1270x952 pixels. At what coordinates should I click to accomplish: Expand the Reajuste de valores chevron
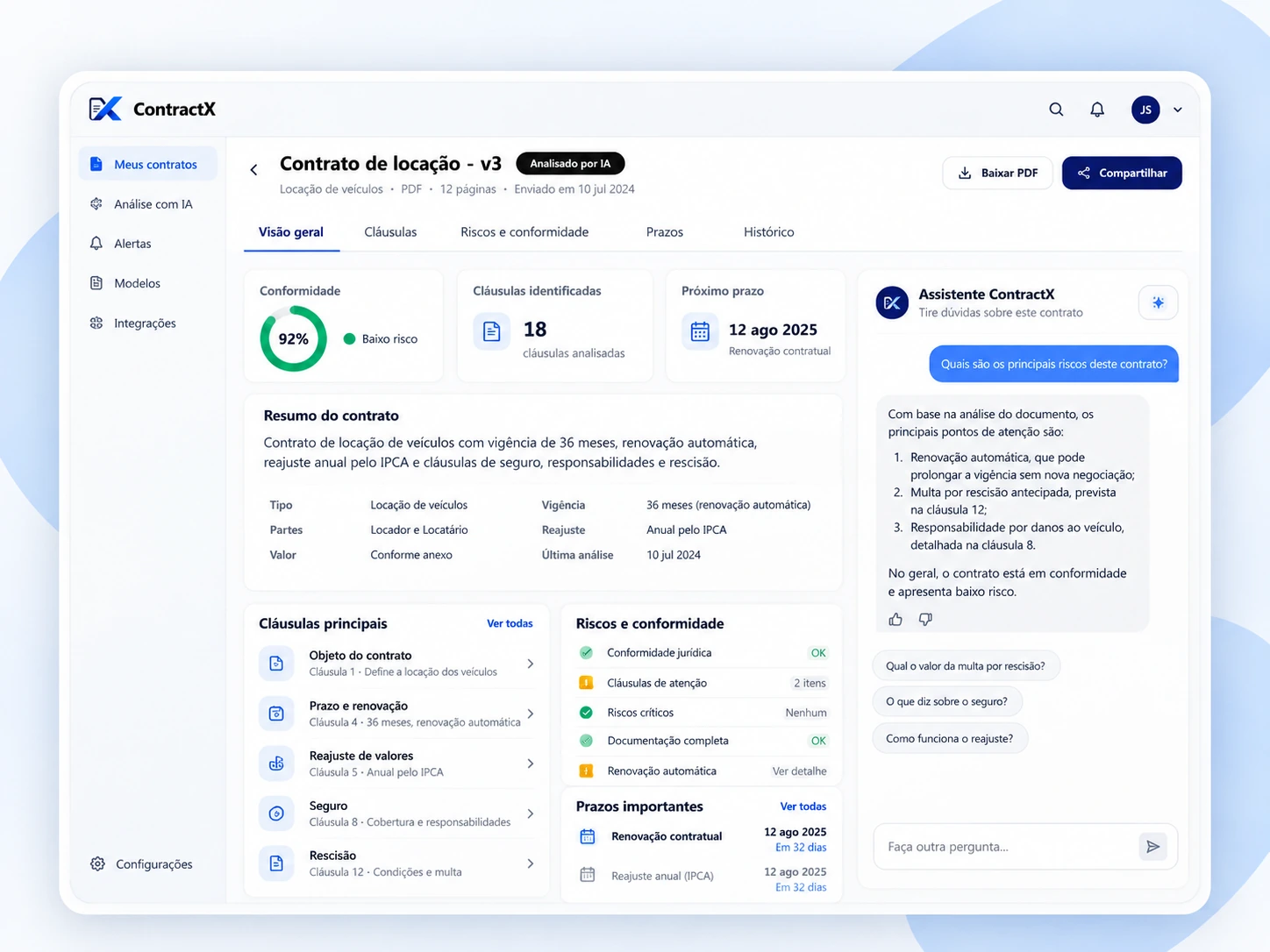(x=531, y=764)
